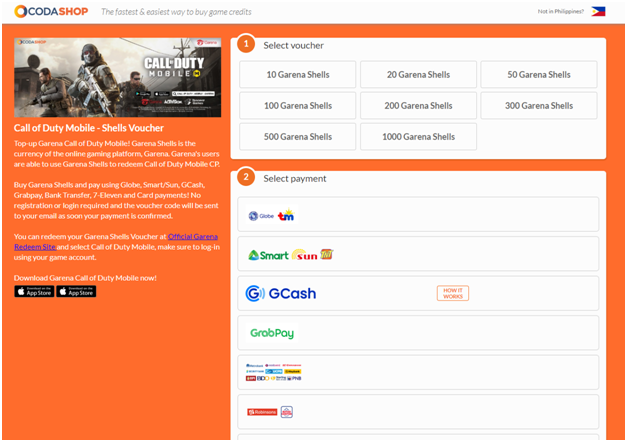Click the Select payment heading text
Screen dimensions: 628x442
[295, 179]
